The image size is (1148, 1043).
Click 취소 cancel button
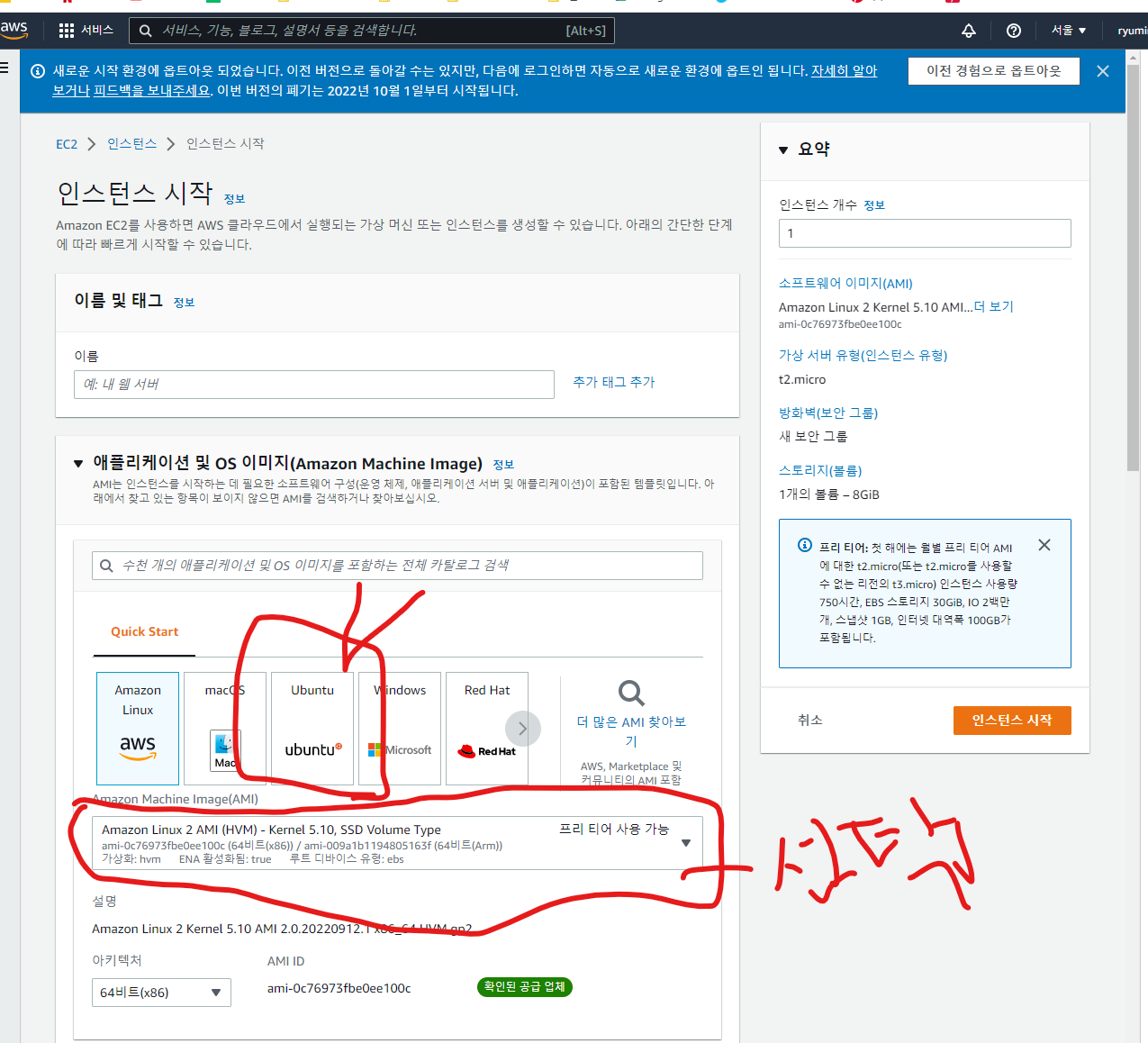810,721
